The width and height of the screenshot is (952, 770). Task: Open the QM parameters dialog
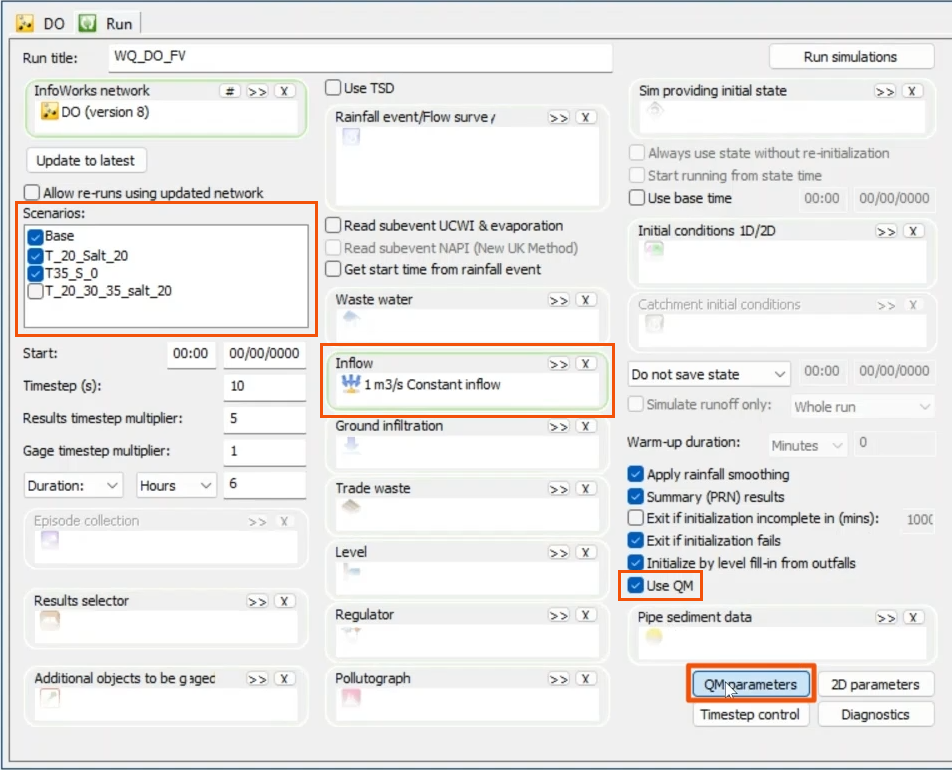750,684
